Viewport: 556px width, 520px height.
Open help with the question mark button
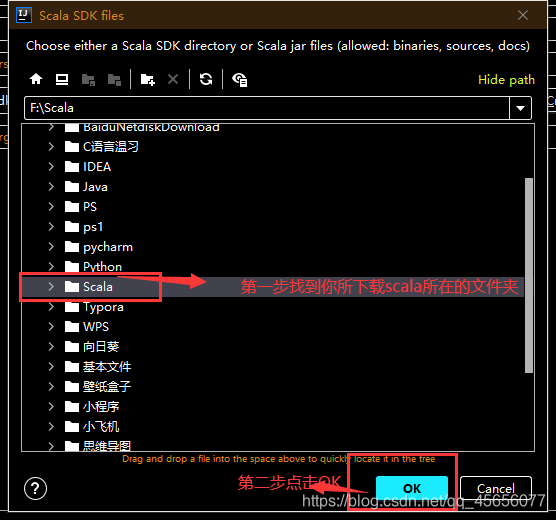click(35, 488)
